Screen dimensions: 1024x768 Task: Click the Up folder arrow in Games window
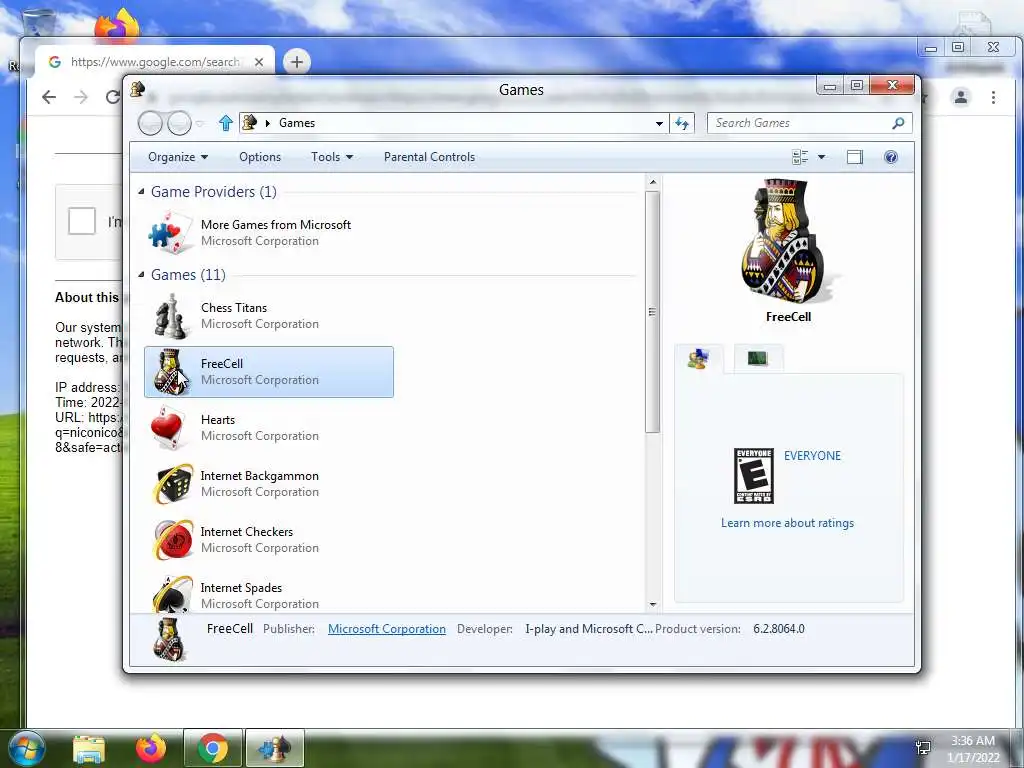(x=226, y=123)
